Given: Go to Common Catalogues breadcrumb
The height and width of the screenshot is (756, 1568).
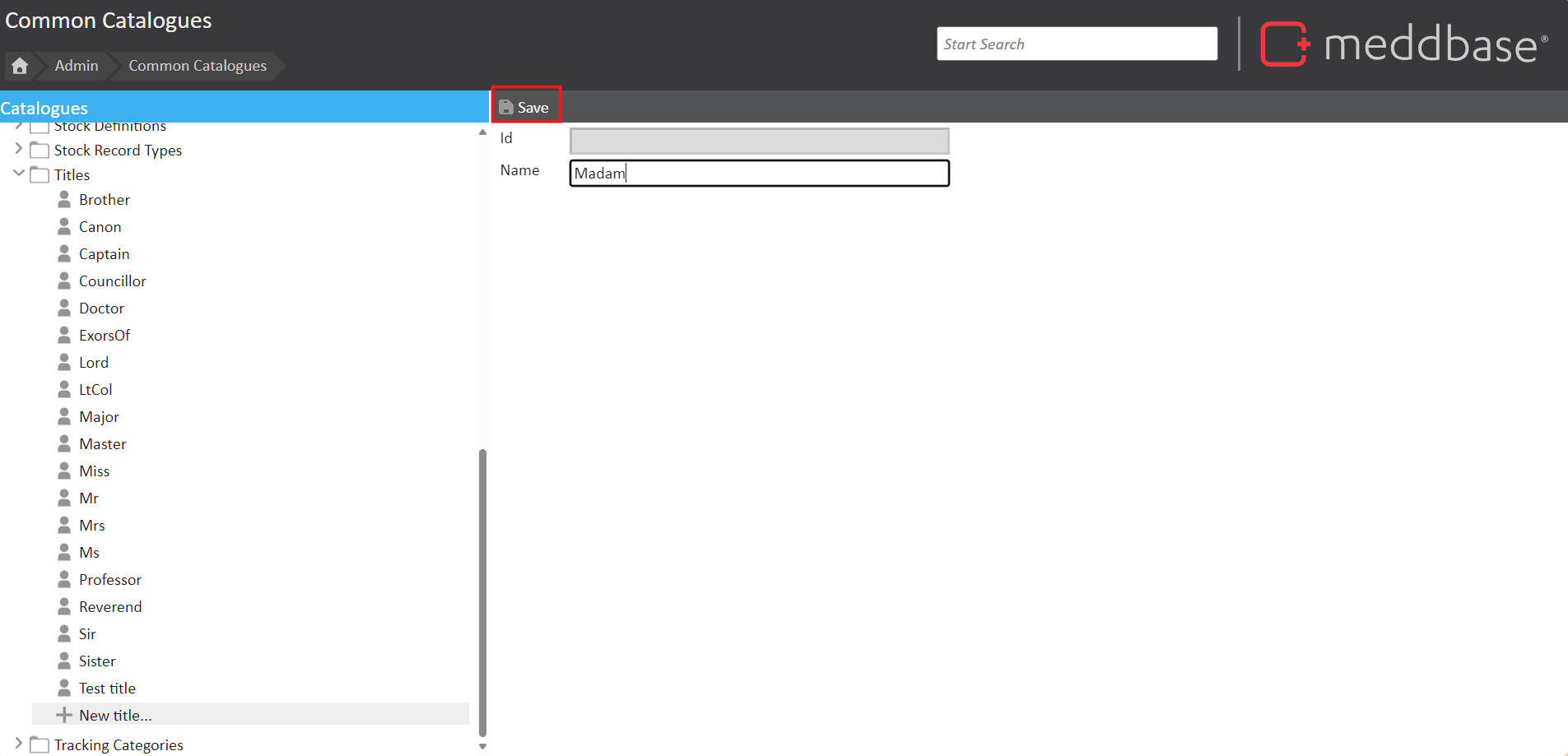Looking at the screenshot, I should coord(198,66).
